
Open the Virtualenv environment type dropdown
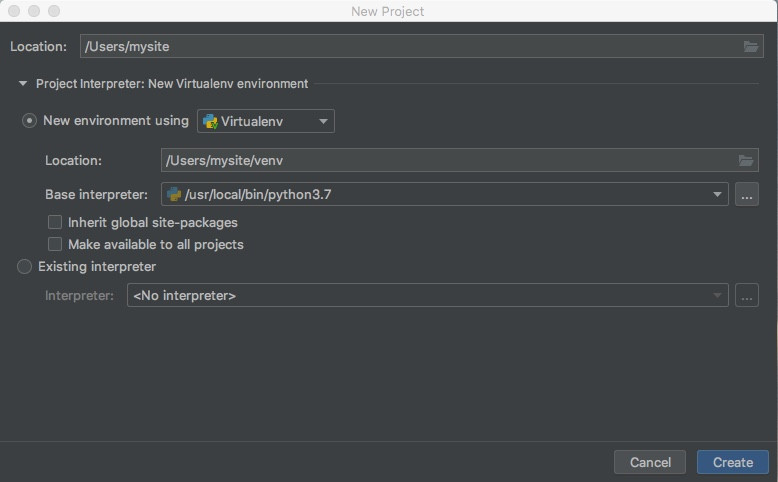(266, 121)
